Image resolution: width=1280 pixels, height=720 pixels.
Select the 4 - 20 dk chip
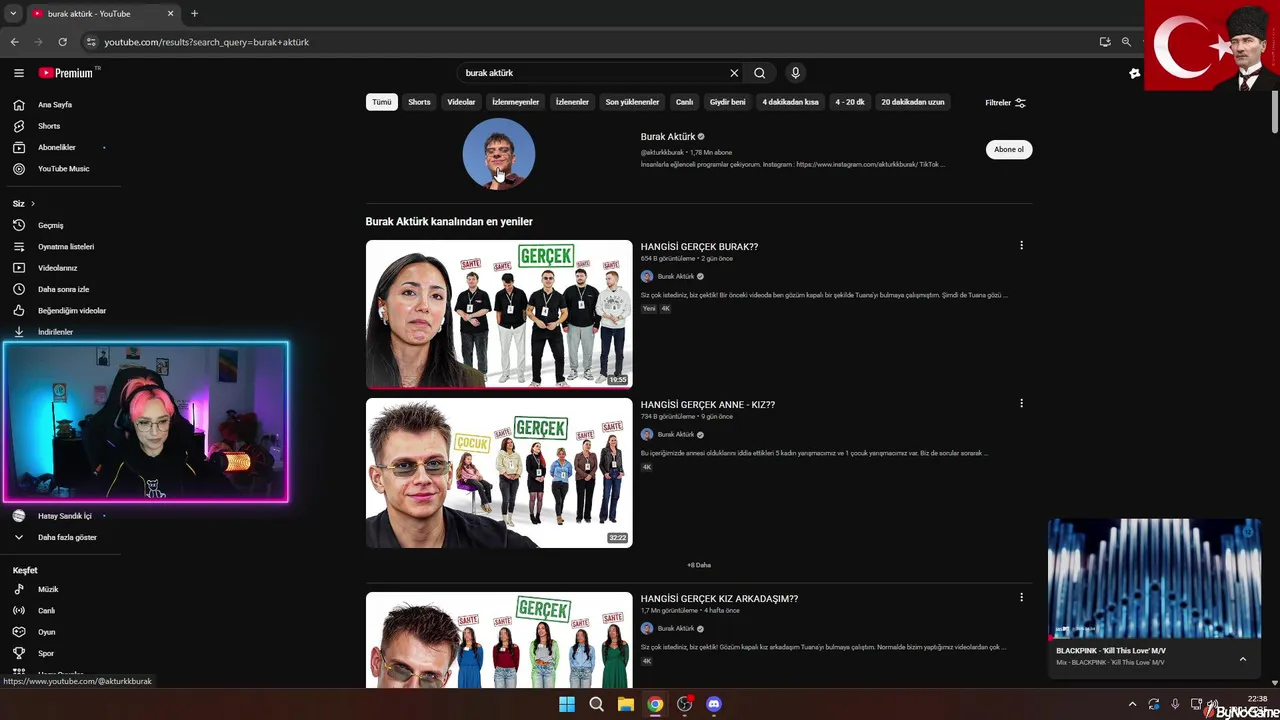[850, 102]
